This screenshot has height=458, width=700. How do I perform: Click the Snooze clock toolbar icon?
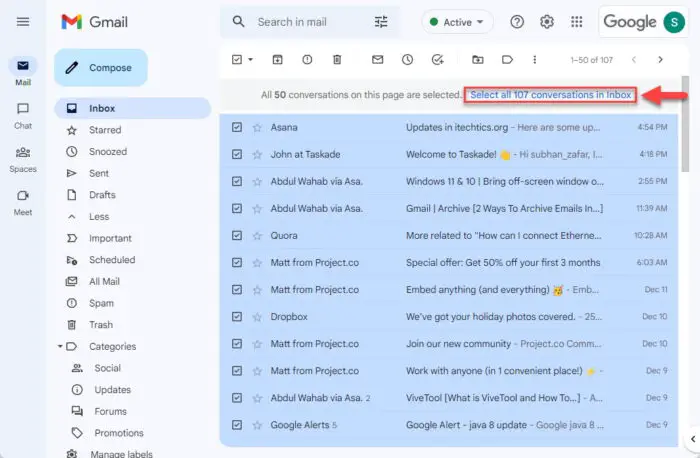(x=408, y=60)
